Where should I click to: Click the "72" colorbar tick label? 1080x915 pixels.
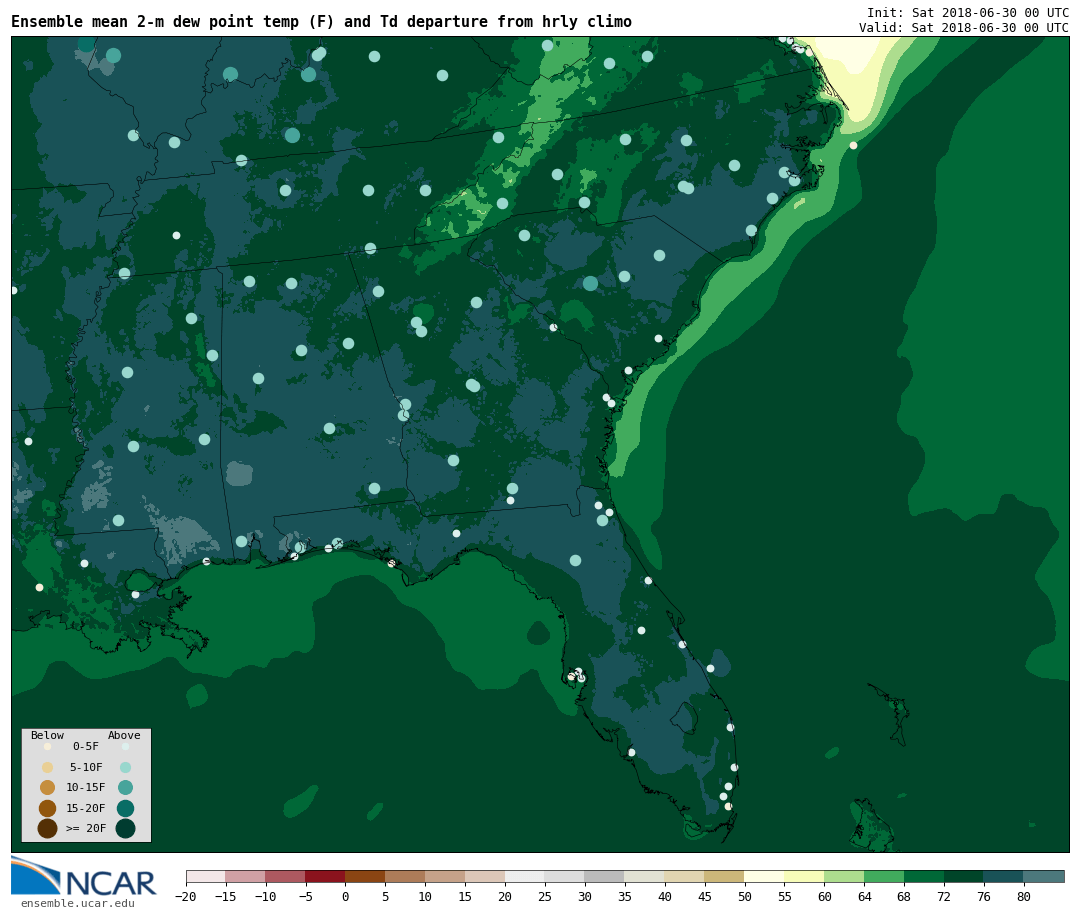coord(944,896)
